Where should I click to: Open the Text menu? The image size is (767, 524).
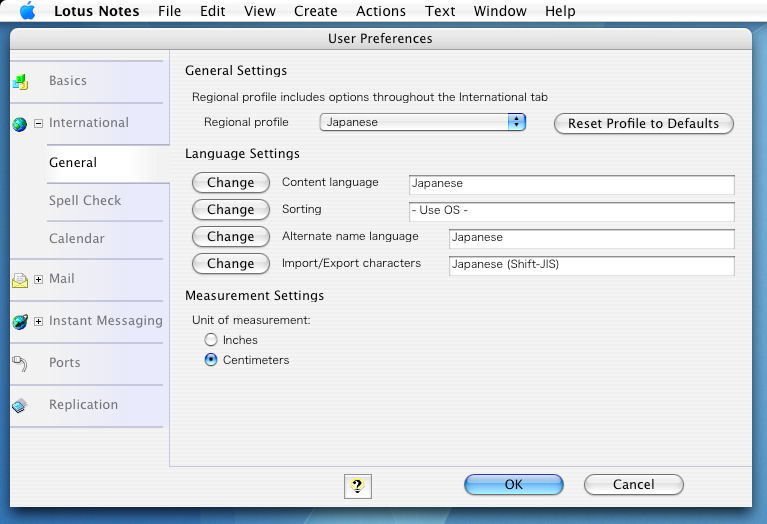point(440,11)
